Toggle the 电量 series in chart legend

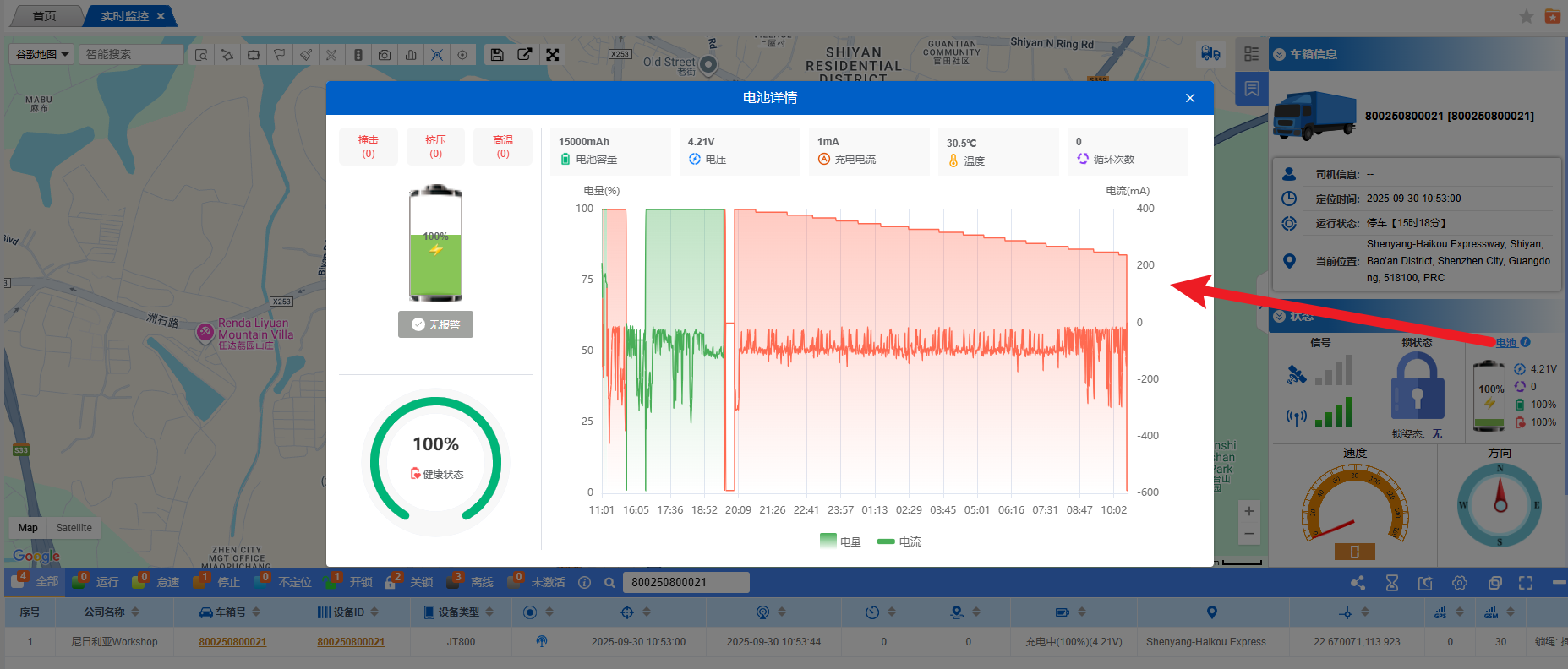(x=840, y=541)
